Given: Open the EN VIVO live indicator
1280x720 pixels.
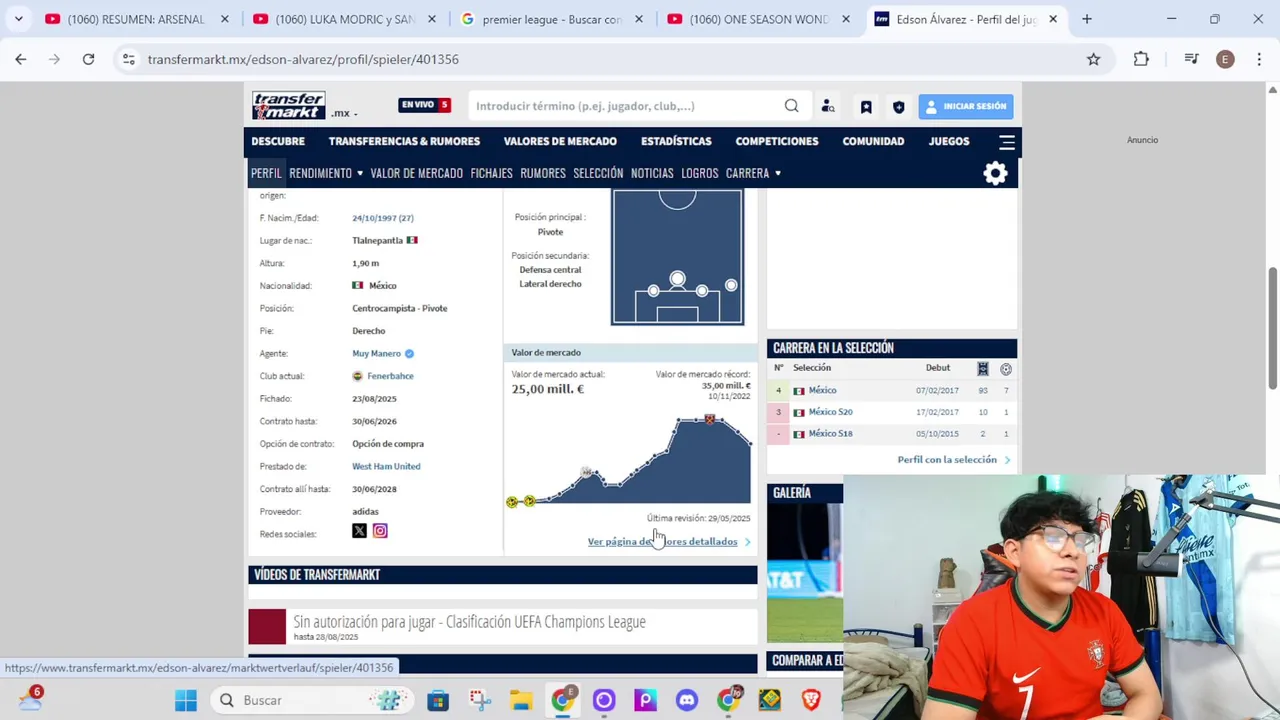Looking at the screenshot, I should coord(425,105).
